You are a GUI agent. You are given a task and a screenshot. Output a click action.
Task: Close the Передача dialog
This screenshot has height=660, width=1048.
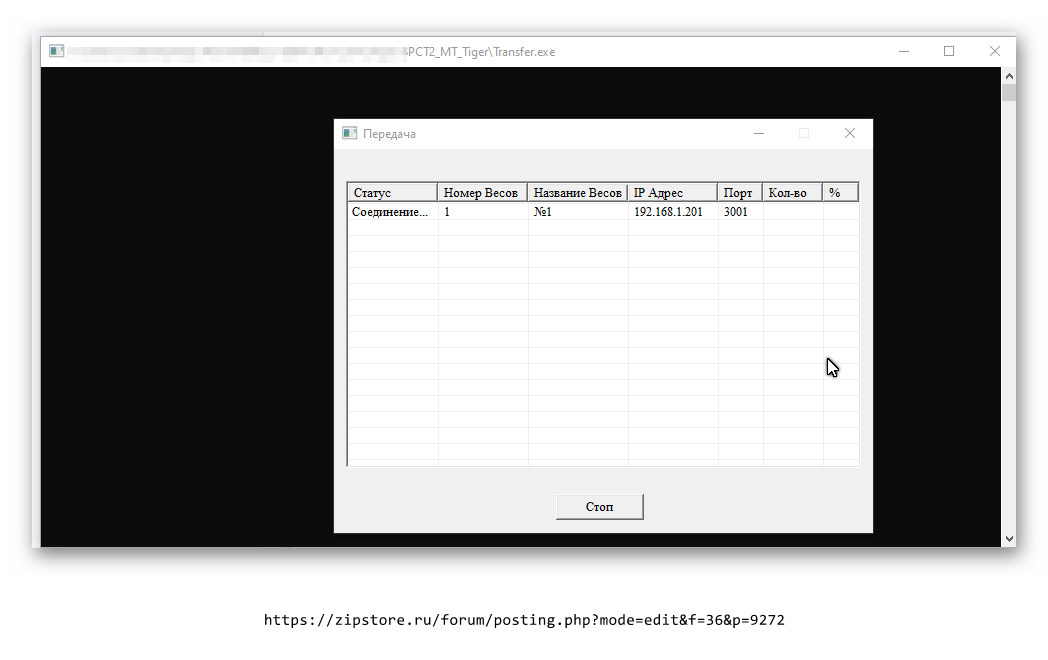(849, 133)
